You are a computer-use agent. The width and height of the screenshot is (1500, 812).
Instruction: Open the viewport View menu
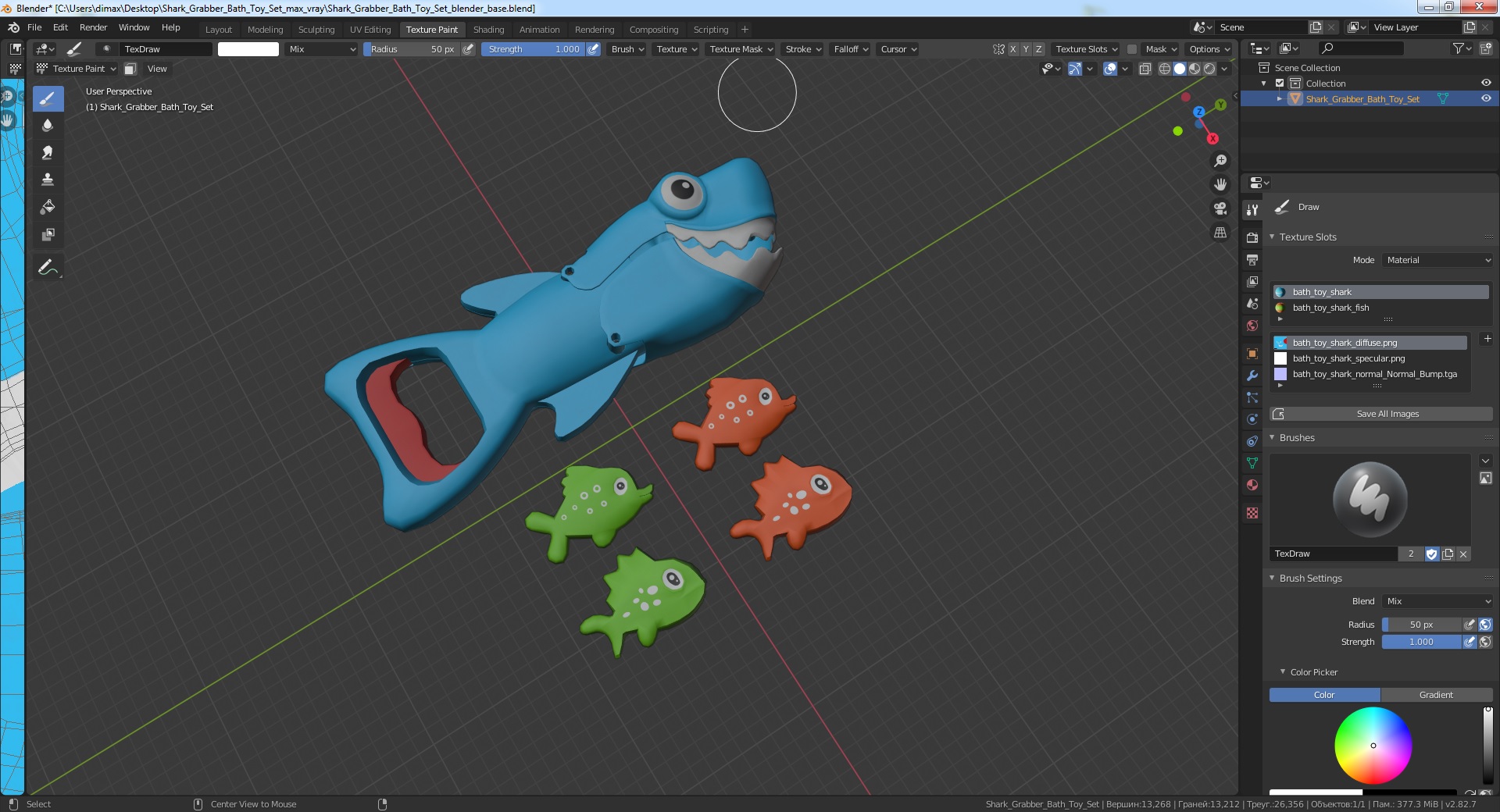tap(157, 69)
